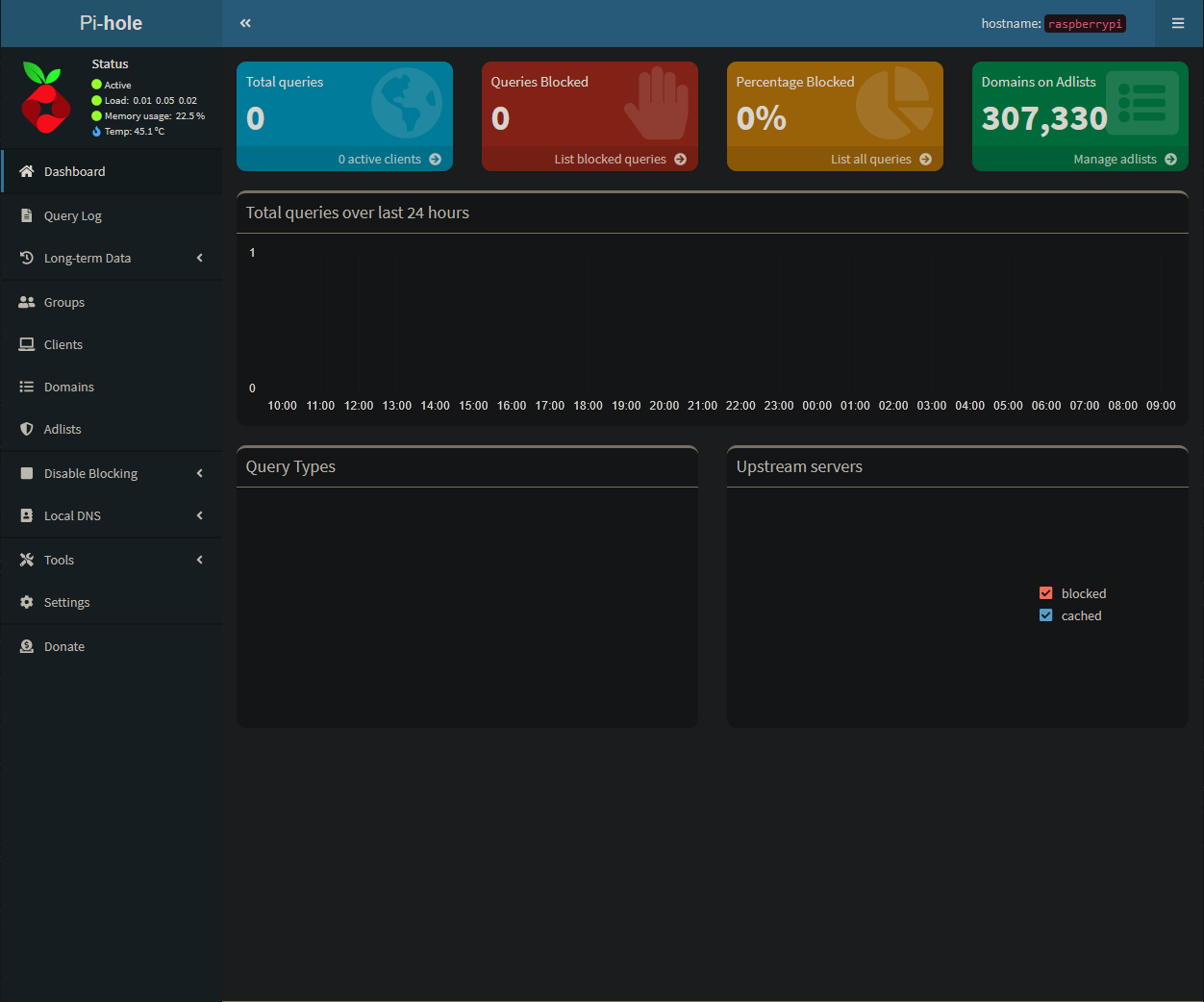Expand the Long-term Data submenu
Viewport: 1204px width, 1002px height.
[x=111, y=258]
